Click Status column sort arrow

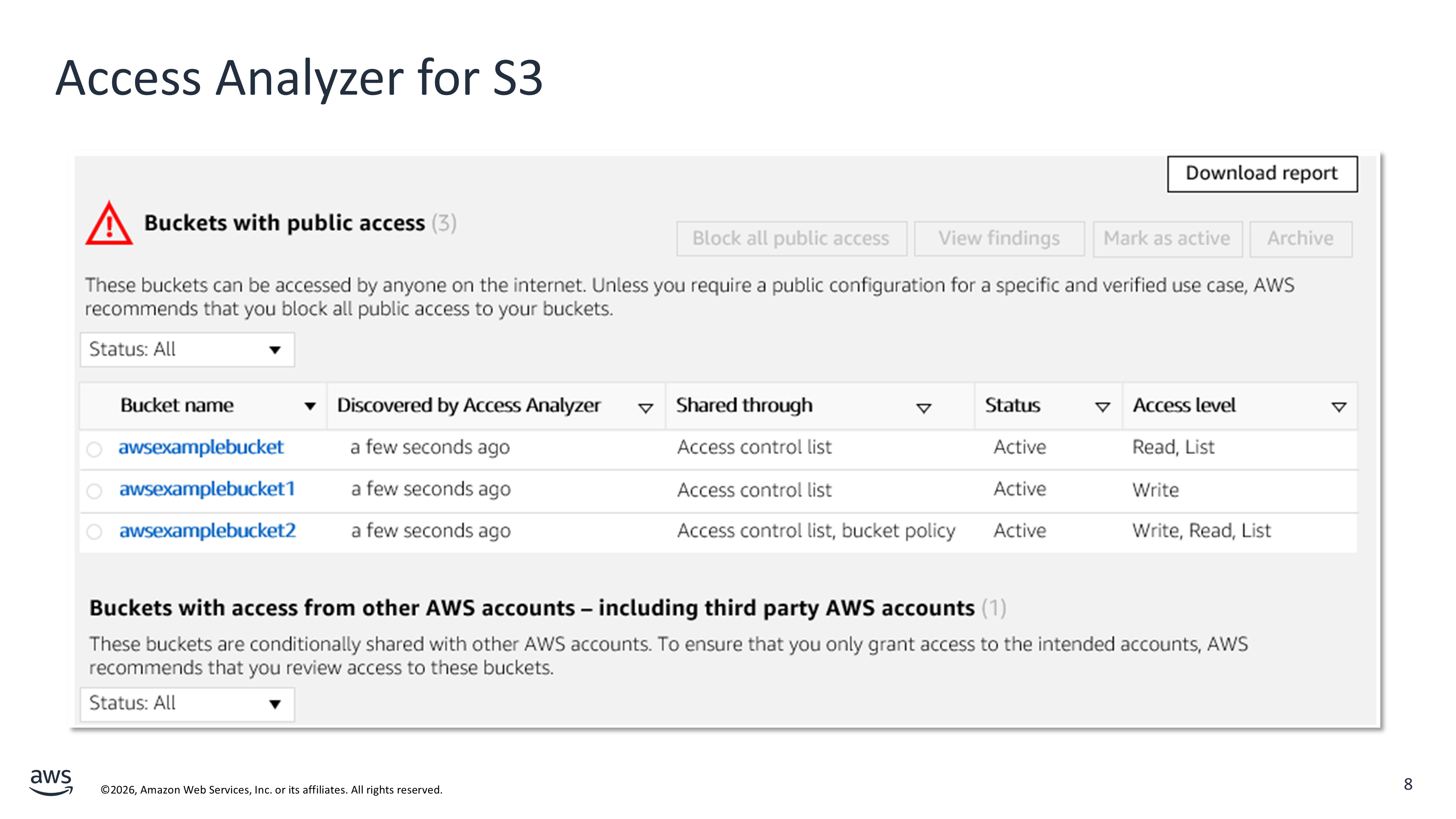1101,407
